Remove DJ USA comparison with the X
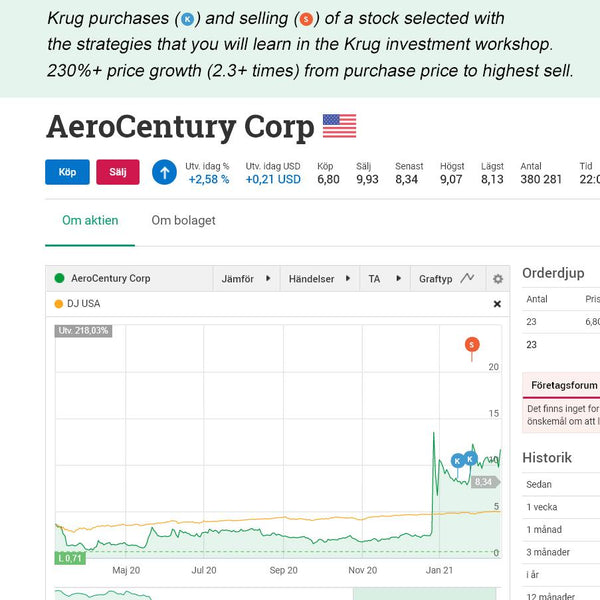Image resolution: width=600 pixels, height=600 pixels. (497, 304)
